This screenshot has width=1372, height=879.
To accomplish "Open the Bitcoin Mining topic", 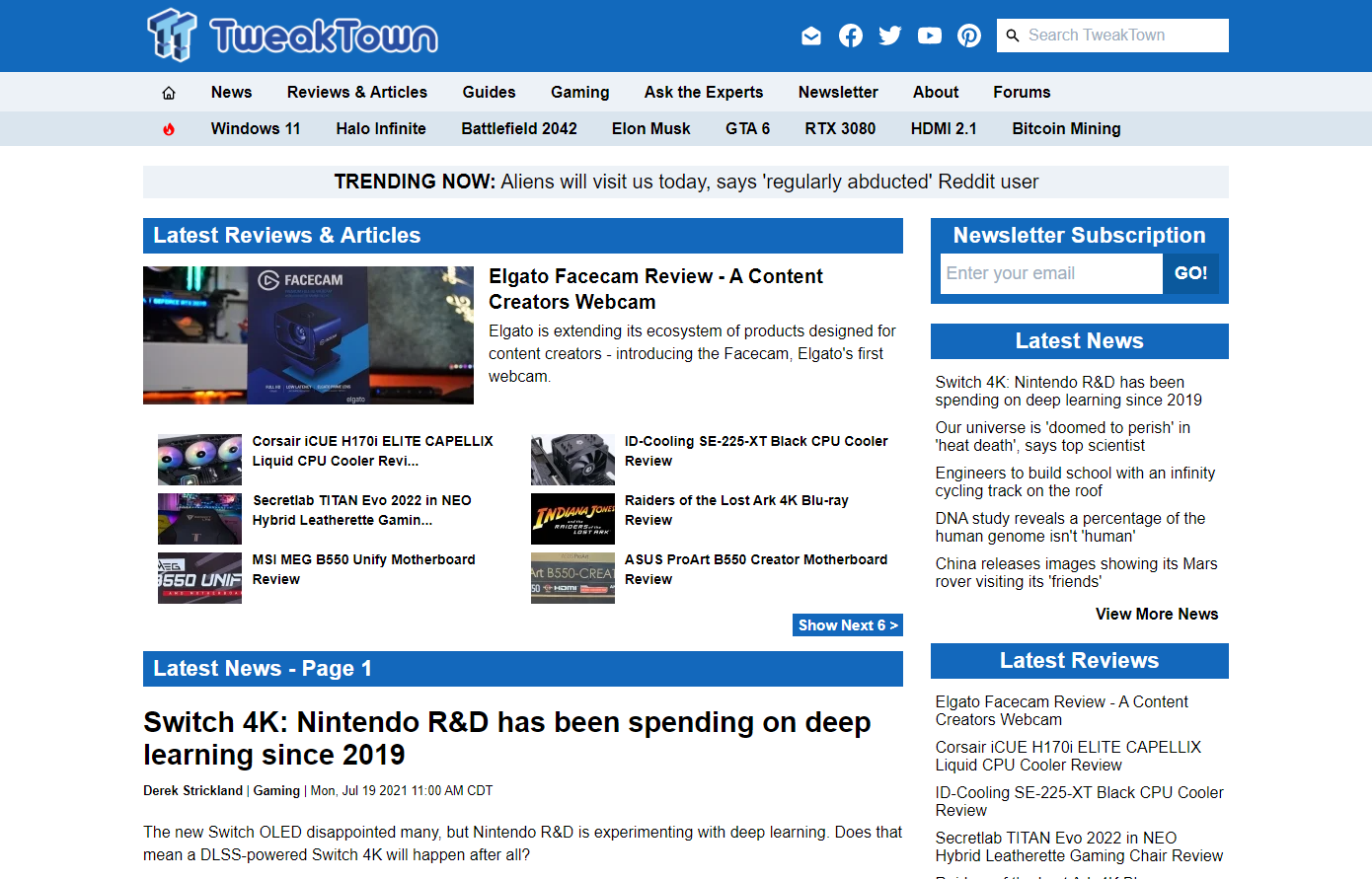I will [1066, 128].
